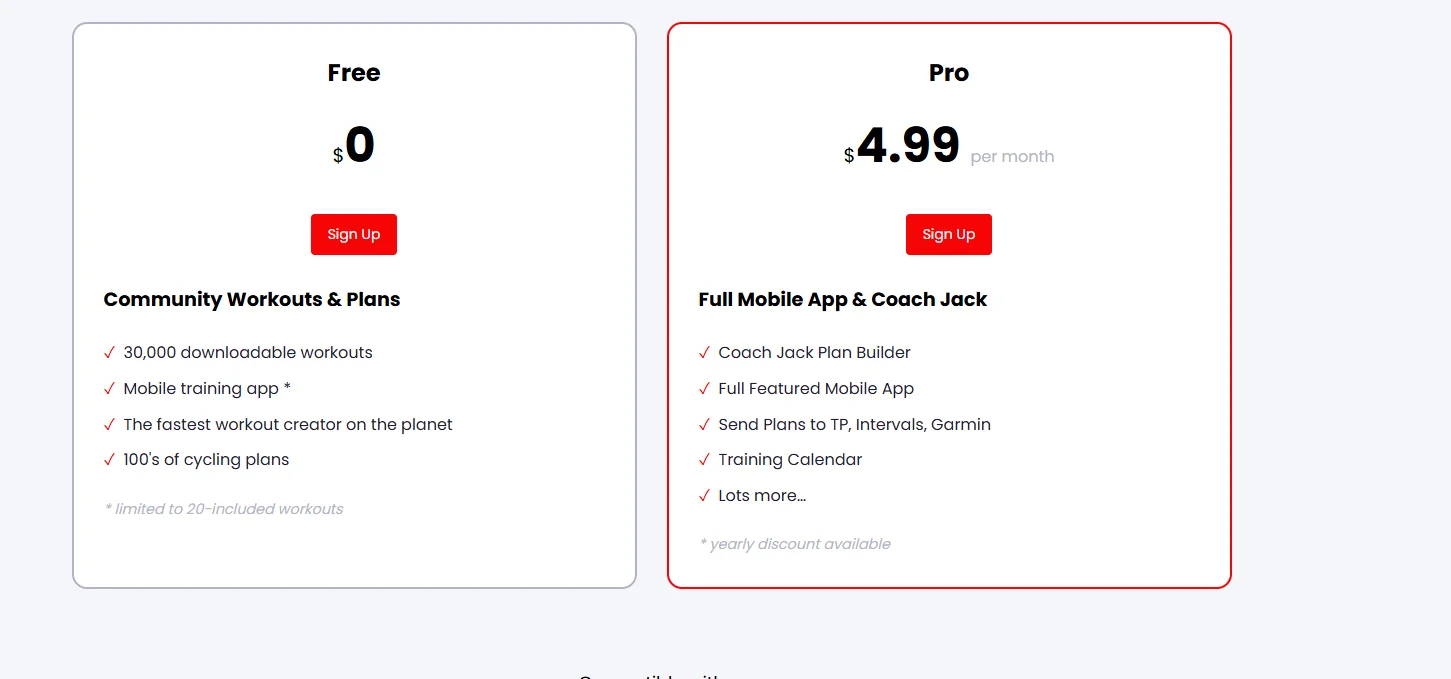Click checkmark beside Send Plans to TP
Viewport: 1451px width, 679px height.
(x=705, y=425)
